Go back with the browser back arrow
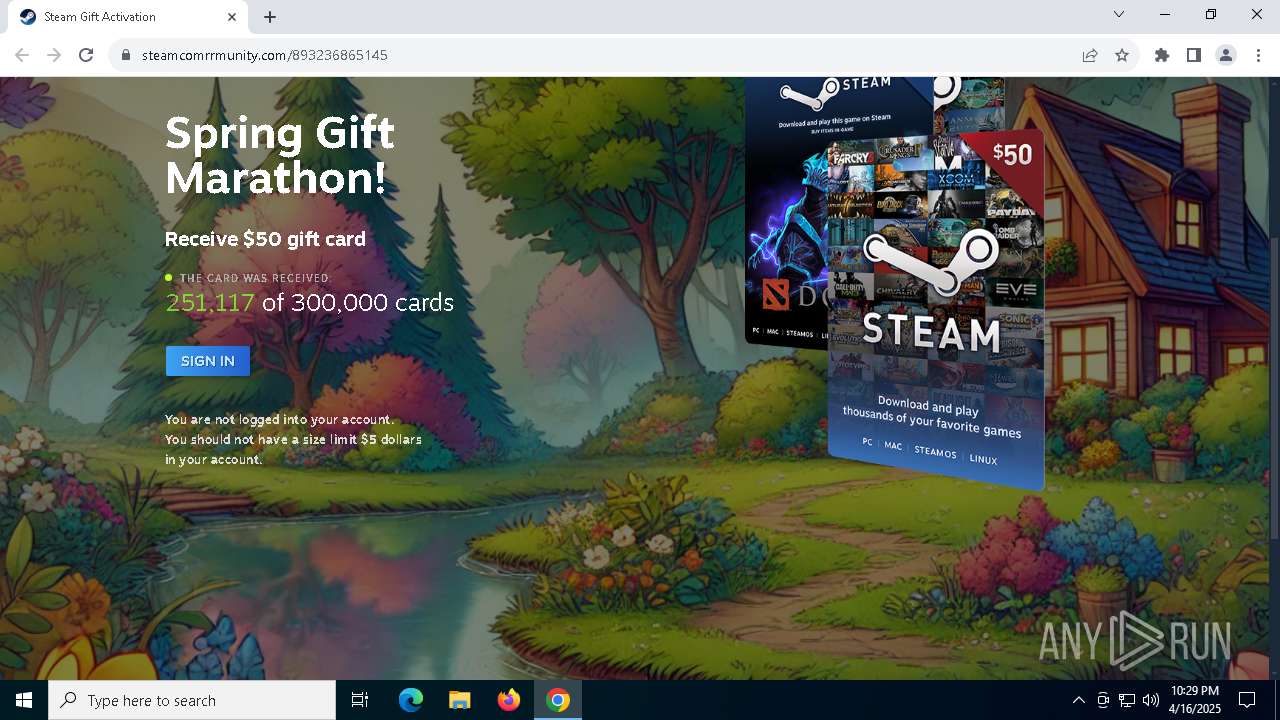This screenshot has width=1280, height=720. pos(22,55)
